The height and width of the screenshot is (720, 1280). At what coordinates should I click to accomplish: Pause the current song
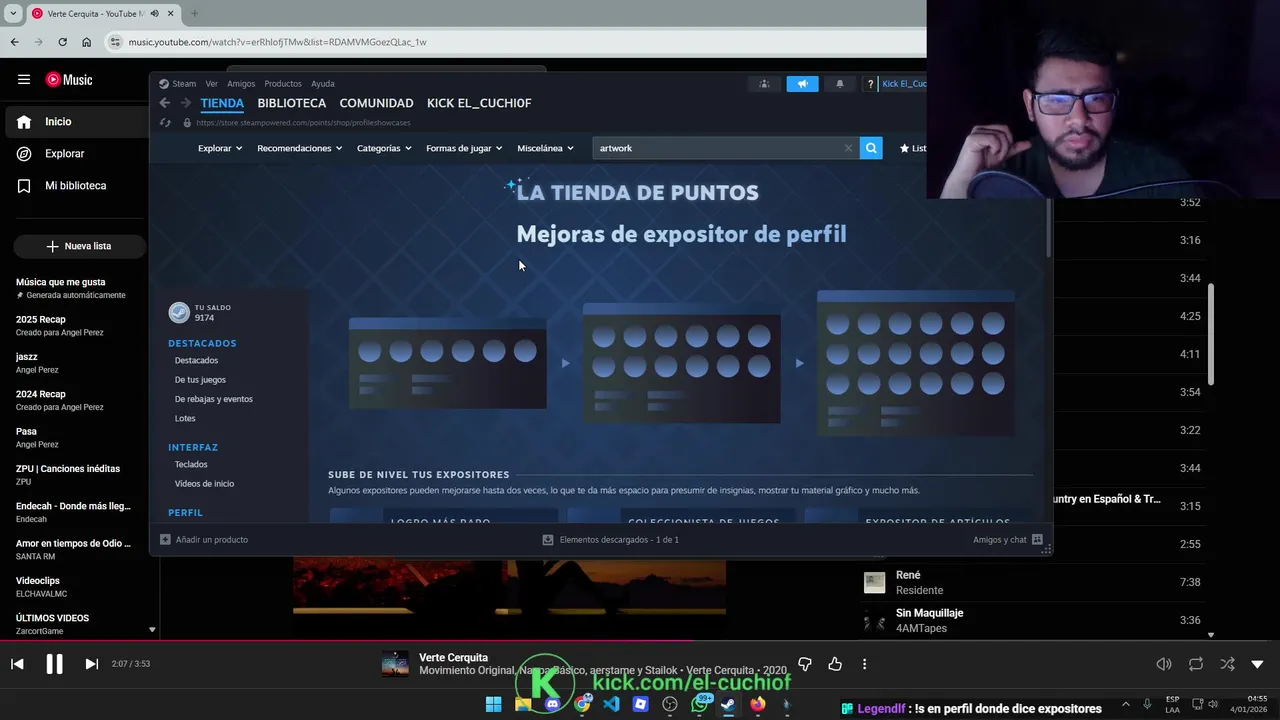click(x=54, y=664)
